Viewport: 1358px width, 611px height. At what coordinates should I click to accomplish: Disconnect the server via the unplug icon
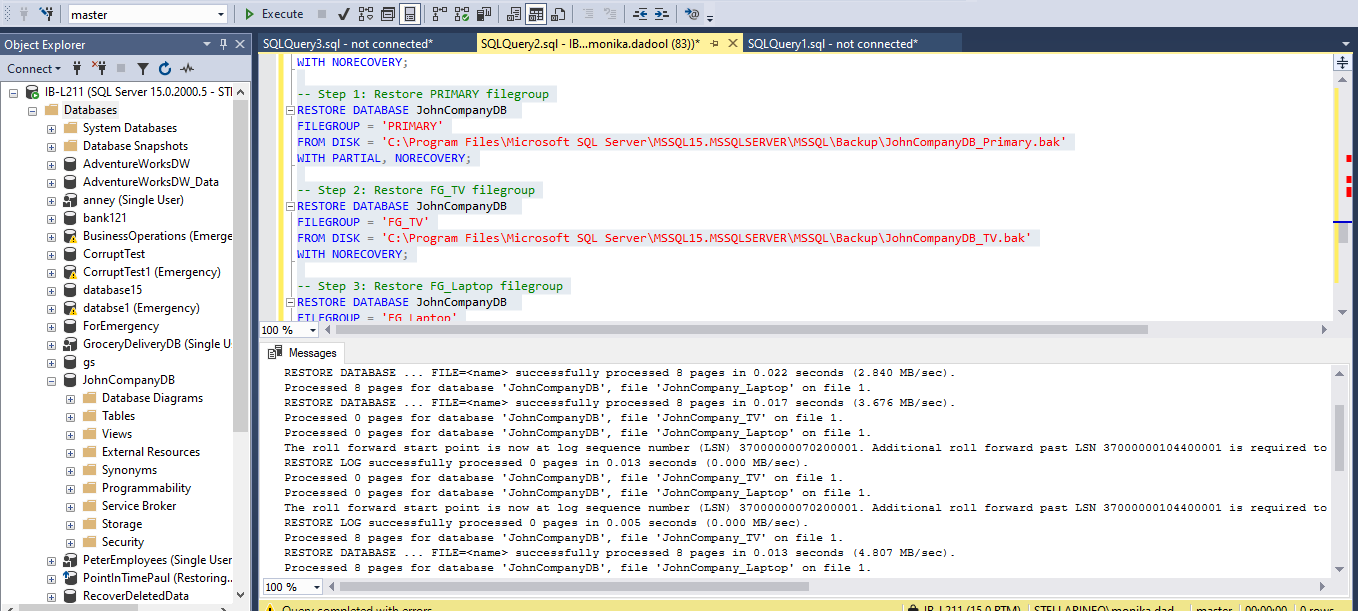click(x=100, y=68)
